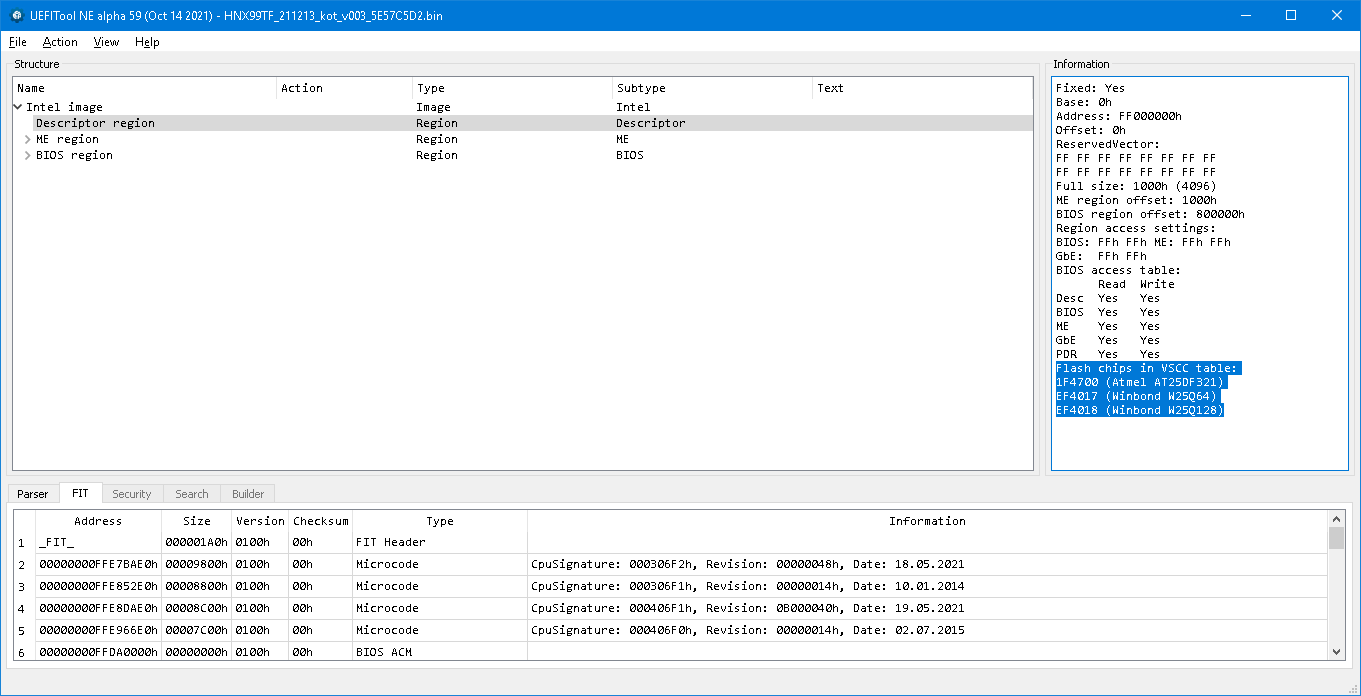Open the File menu
The height and width of the screenshot is (696, 1361).
(x=17, y=42)
